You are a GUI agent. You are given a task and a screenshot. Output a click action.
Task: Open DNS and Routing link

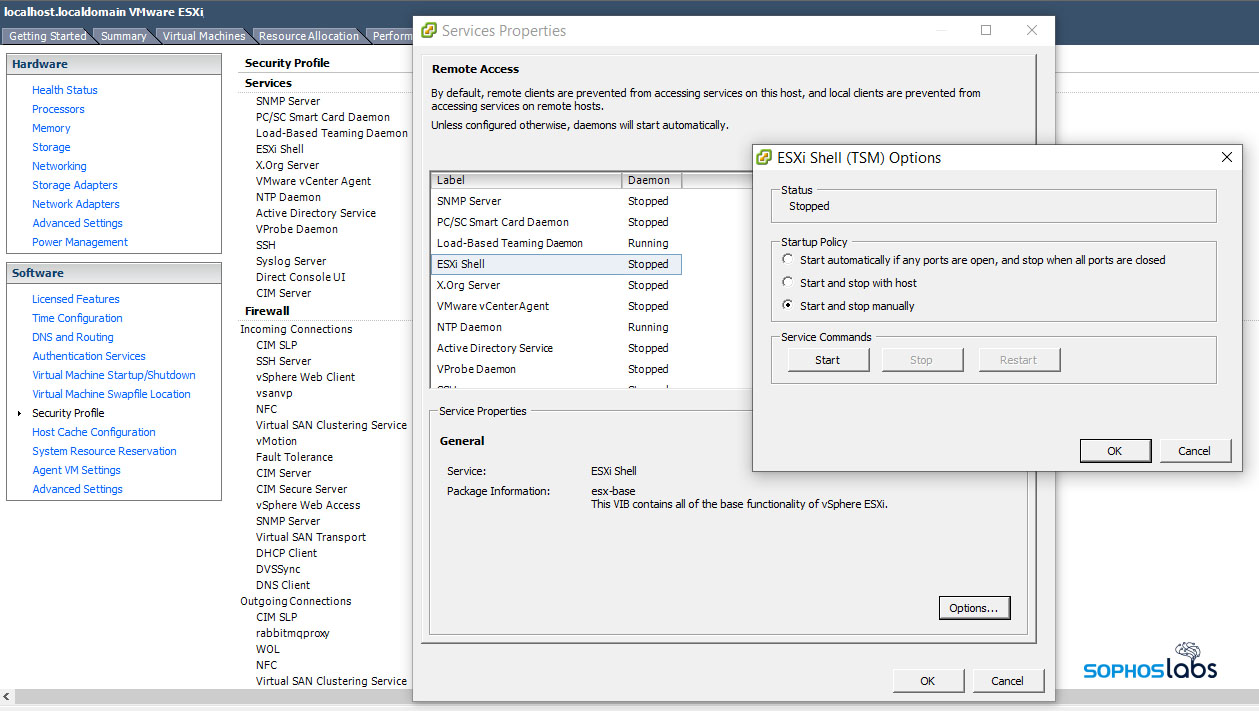click(x=73, y=337)
